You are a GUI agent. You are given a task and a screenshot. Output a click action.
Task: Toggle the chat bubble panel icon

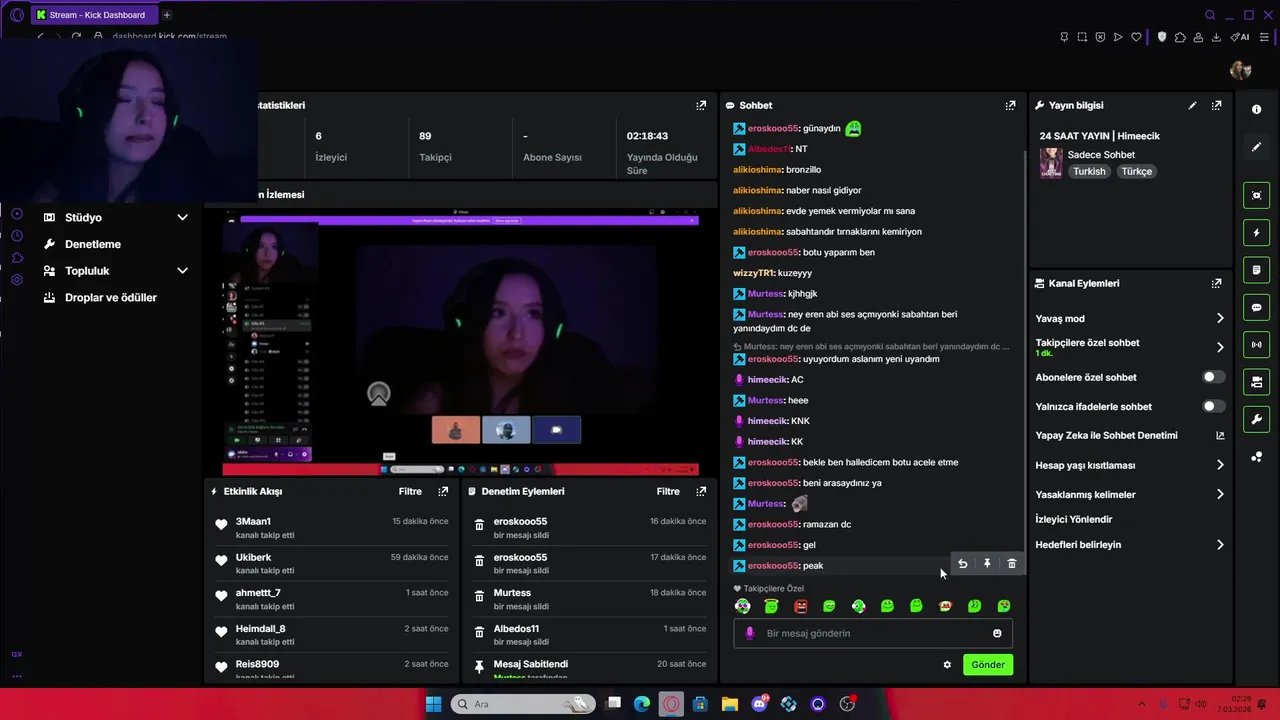pos(1257,308)
